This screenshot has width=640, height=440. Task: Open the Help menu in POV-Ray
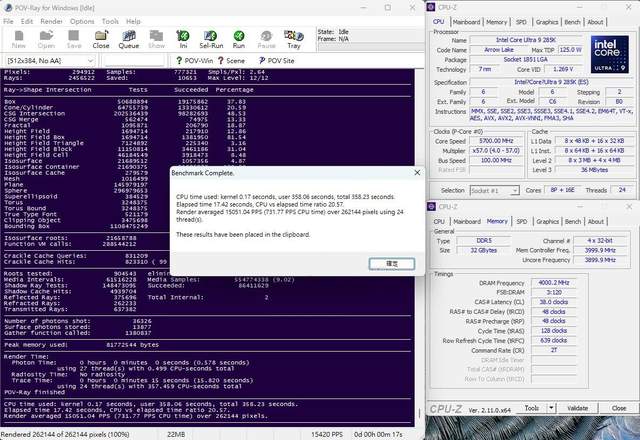(133, 21)
